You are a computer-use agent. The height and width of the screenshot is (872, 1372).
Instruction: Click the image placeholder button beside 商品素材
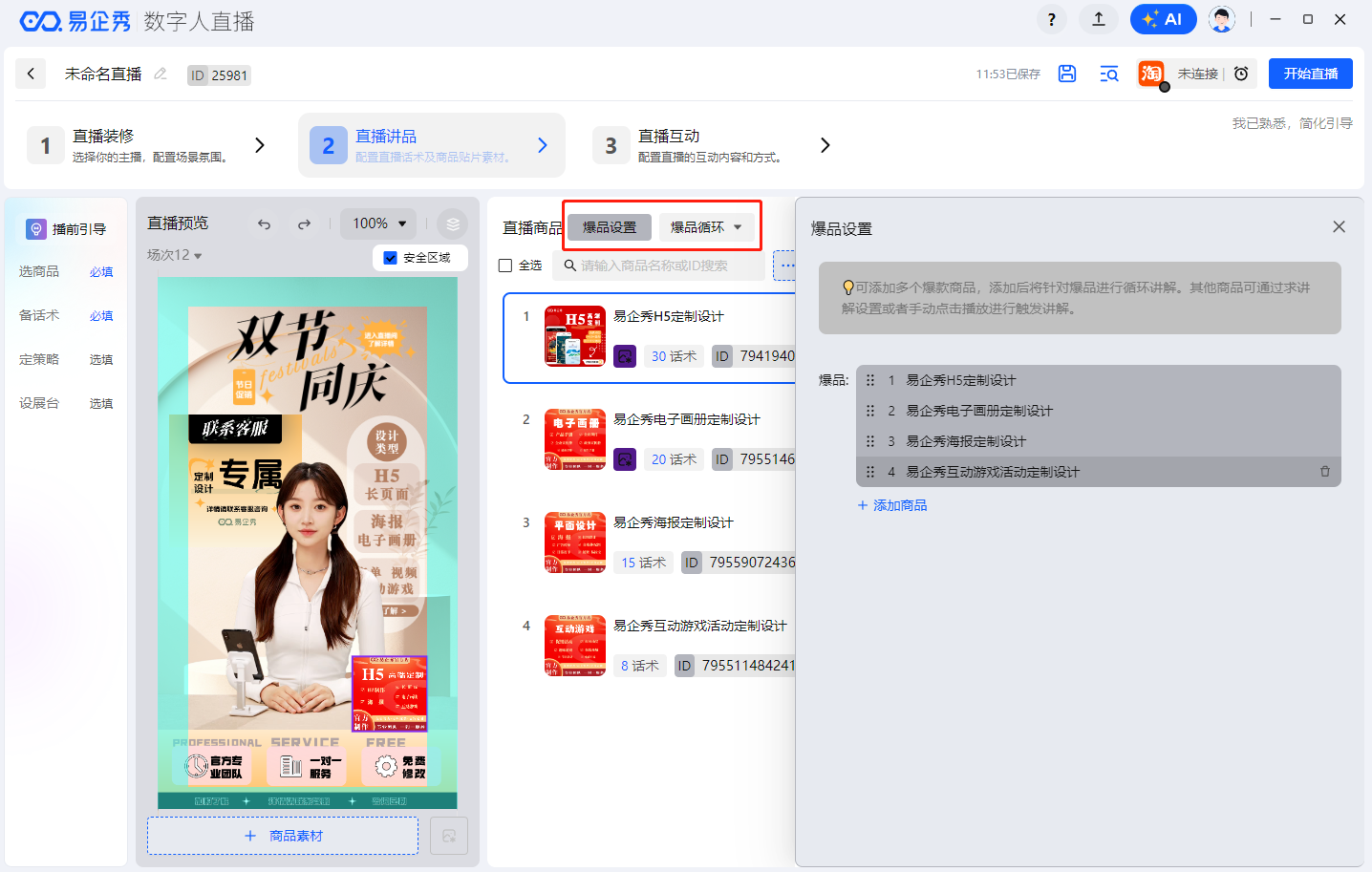[x=449, y=836]
